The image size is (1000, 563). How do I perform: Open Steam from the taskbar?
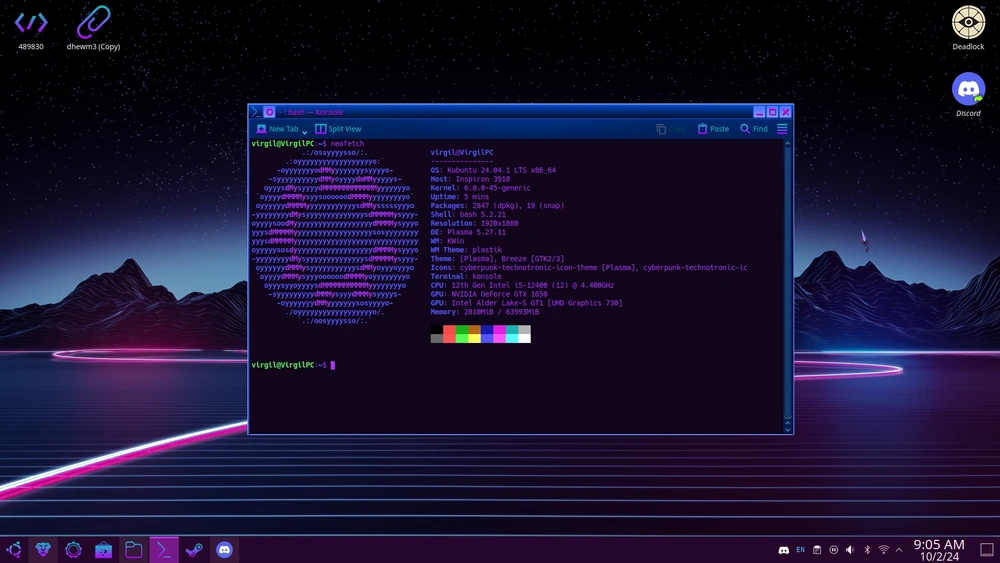tap(194, 550)
